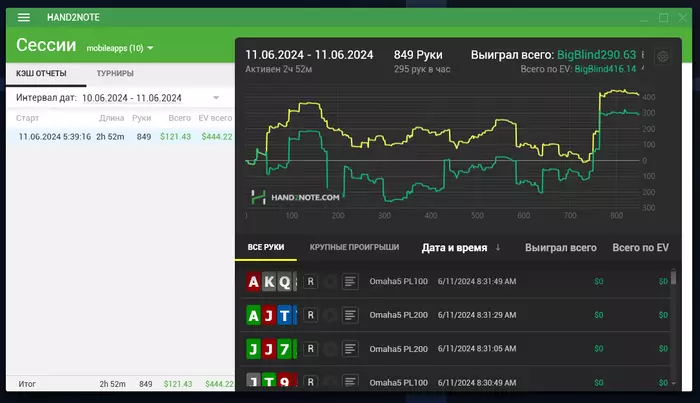Sort sessions by Всего column

(179, 118)
